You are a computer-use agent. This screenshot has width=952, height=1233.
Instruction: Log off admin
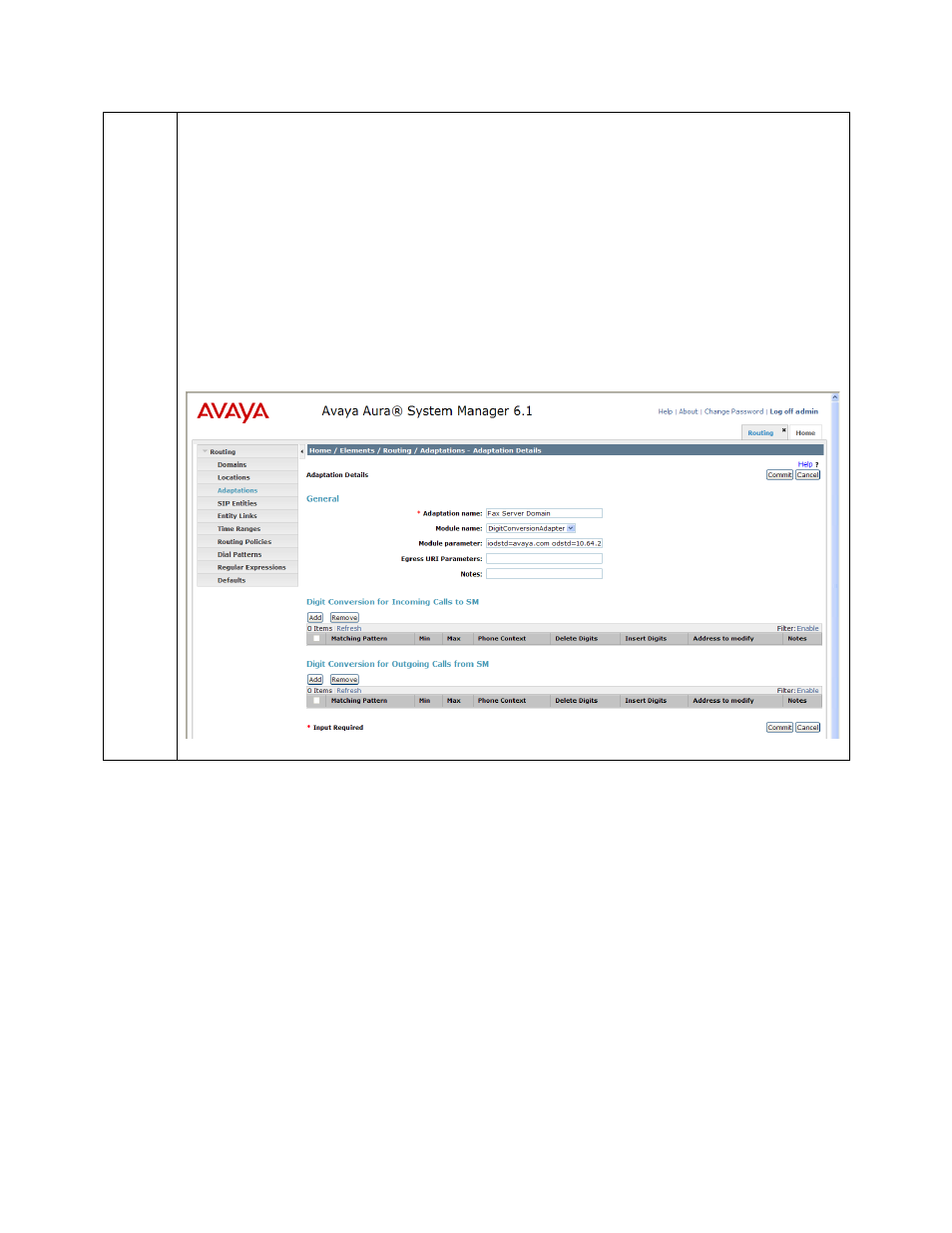click(793, 411)
